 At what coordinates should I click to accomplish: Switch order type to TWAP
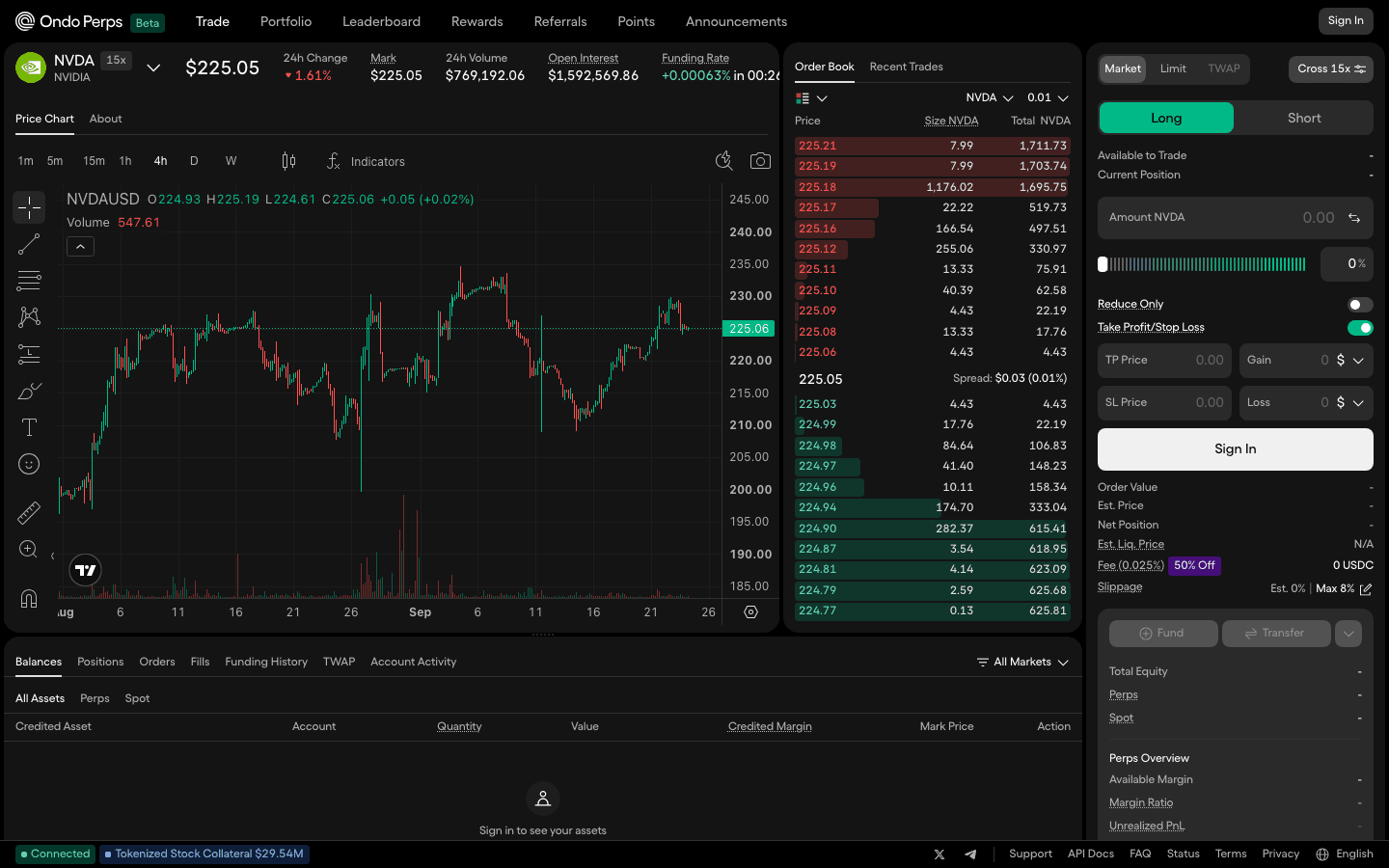point(1224,68)
